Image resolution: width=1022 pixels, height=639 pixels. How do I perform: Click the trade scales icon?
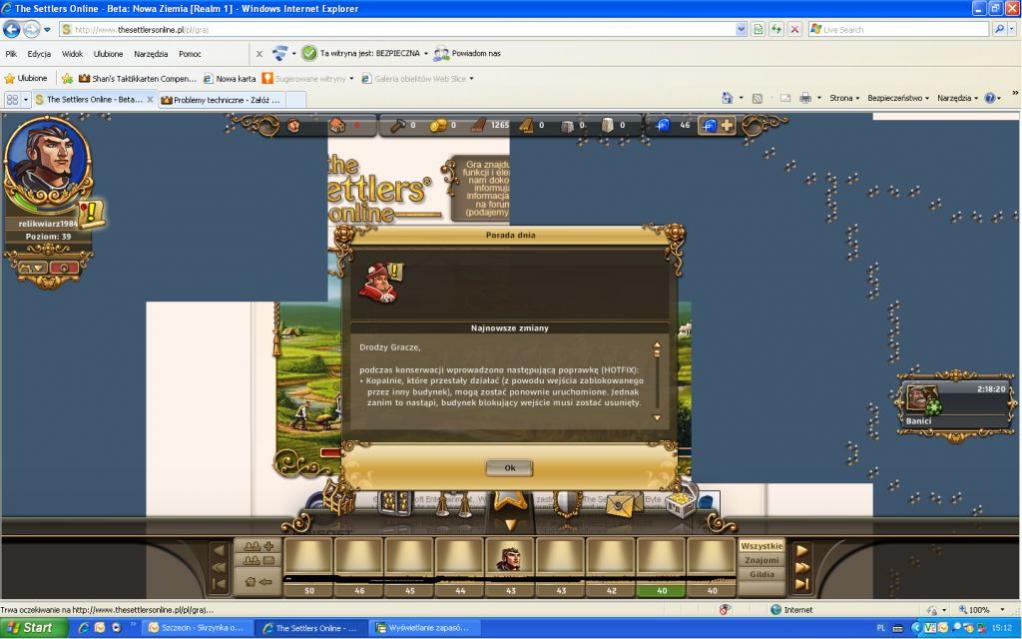tap(449, 504)
